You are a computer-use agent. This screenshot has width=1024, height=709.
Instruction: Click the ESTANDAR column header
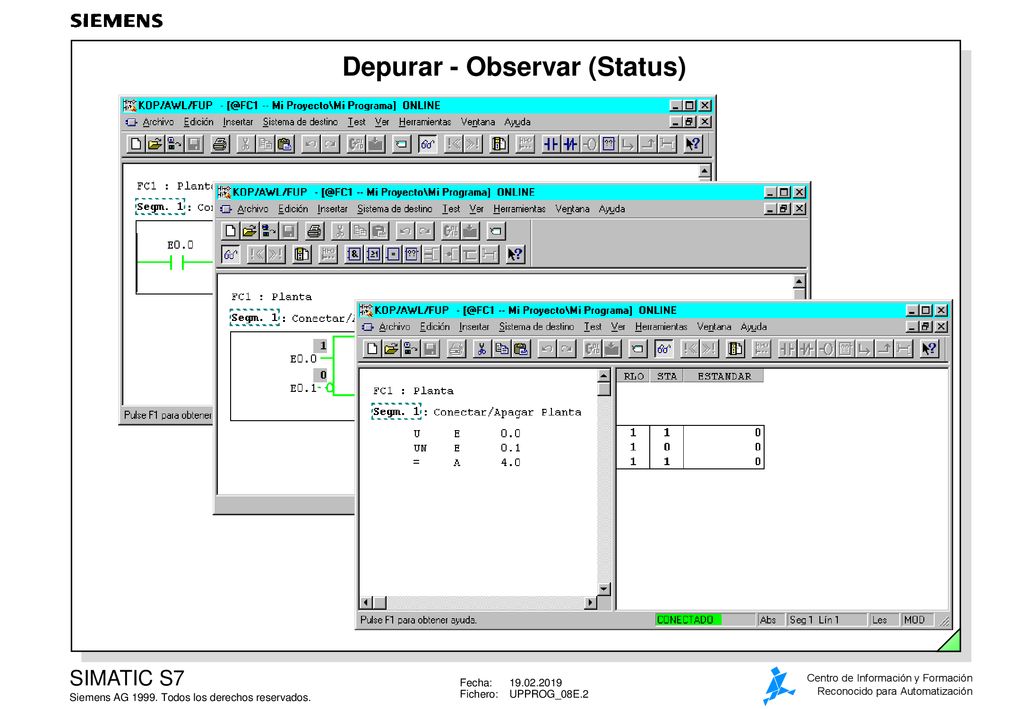(x=724, y=376)
